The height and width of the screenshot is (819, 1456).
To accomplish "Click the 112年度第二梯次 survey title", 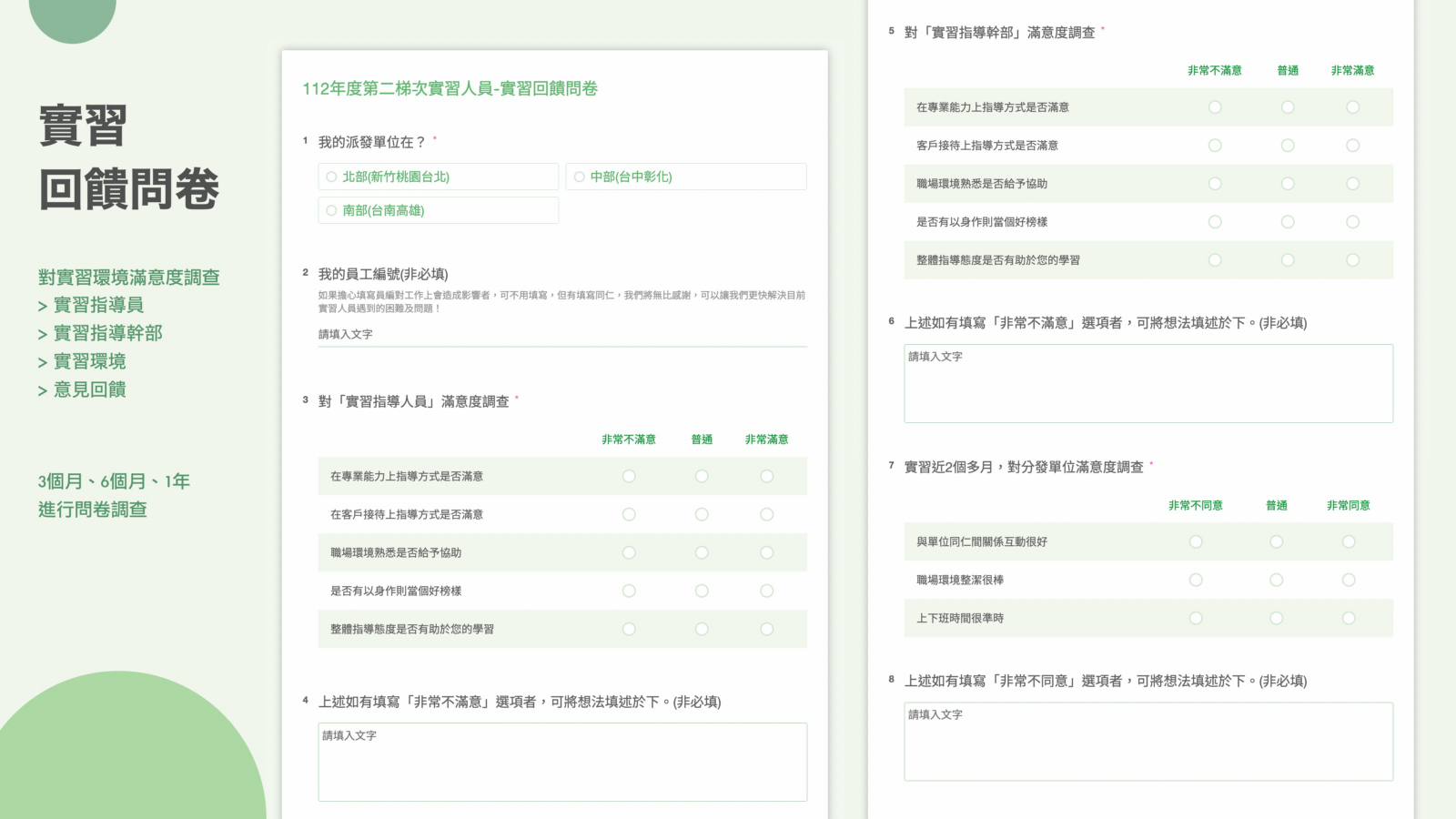I will 450,88.
